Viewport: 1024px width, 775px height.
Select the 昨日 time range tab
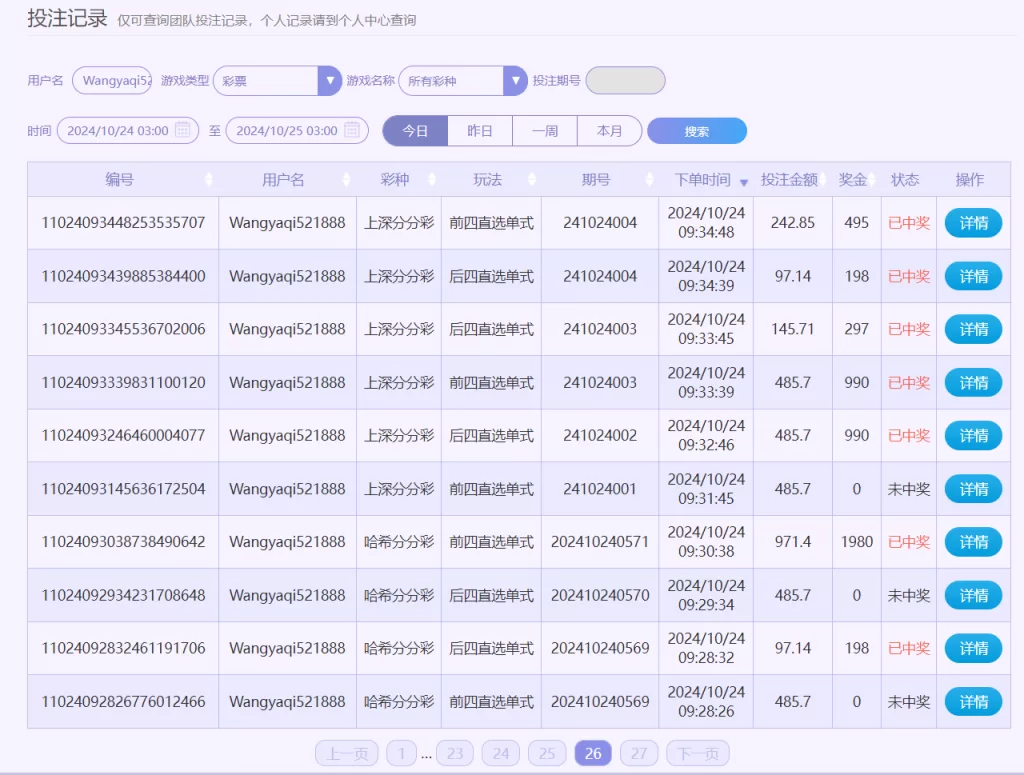(x=480, y=131)
